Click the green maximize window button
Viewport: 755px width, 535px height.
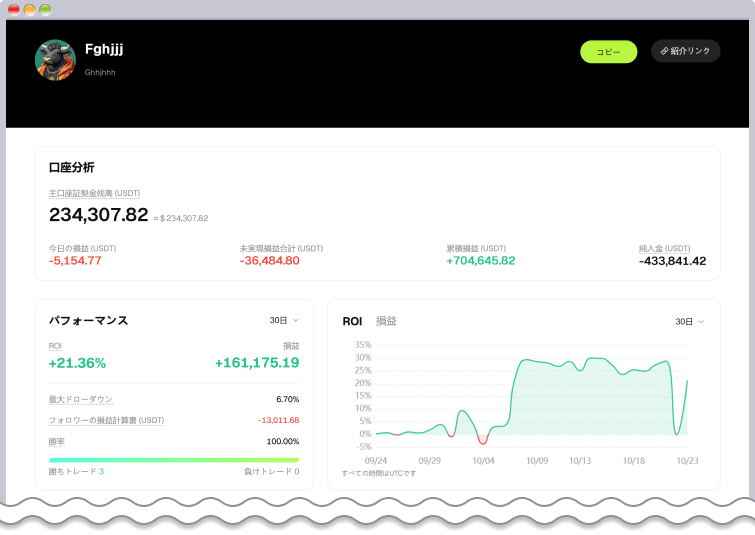coord(45,10)
